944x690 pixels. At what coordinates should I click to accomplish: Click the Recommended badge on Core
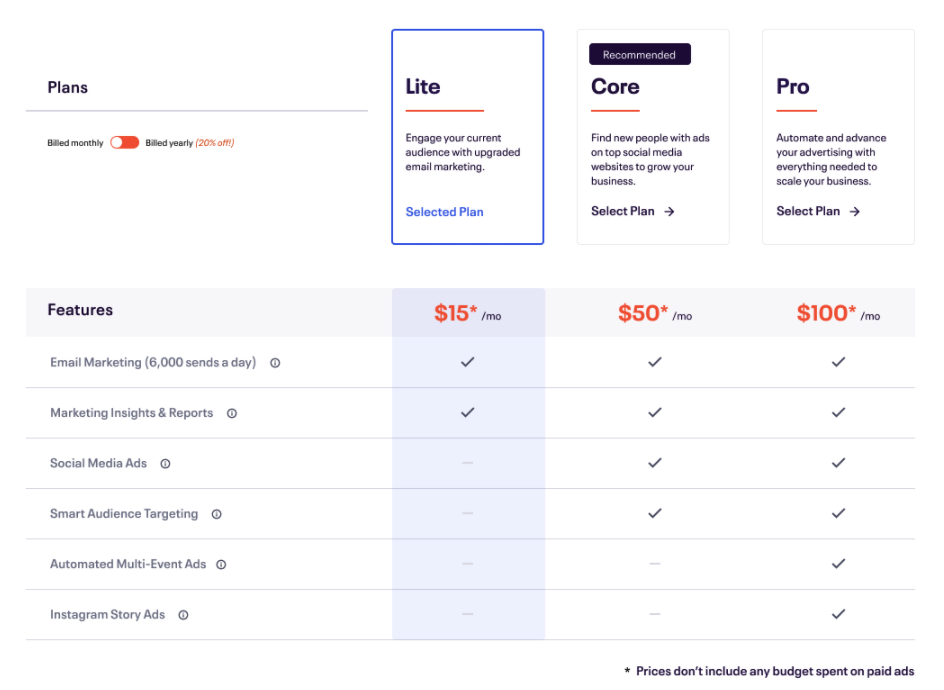click(x=639, y=55)
